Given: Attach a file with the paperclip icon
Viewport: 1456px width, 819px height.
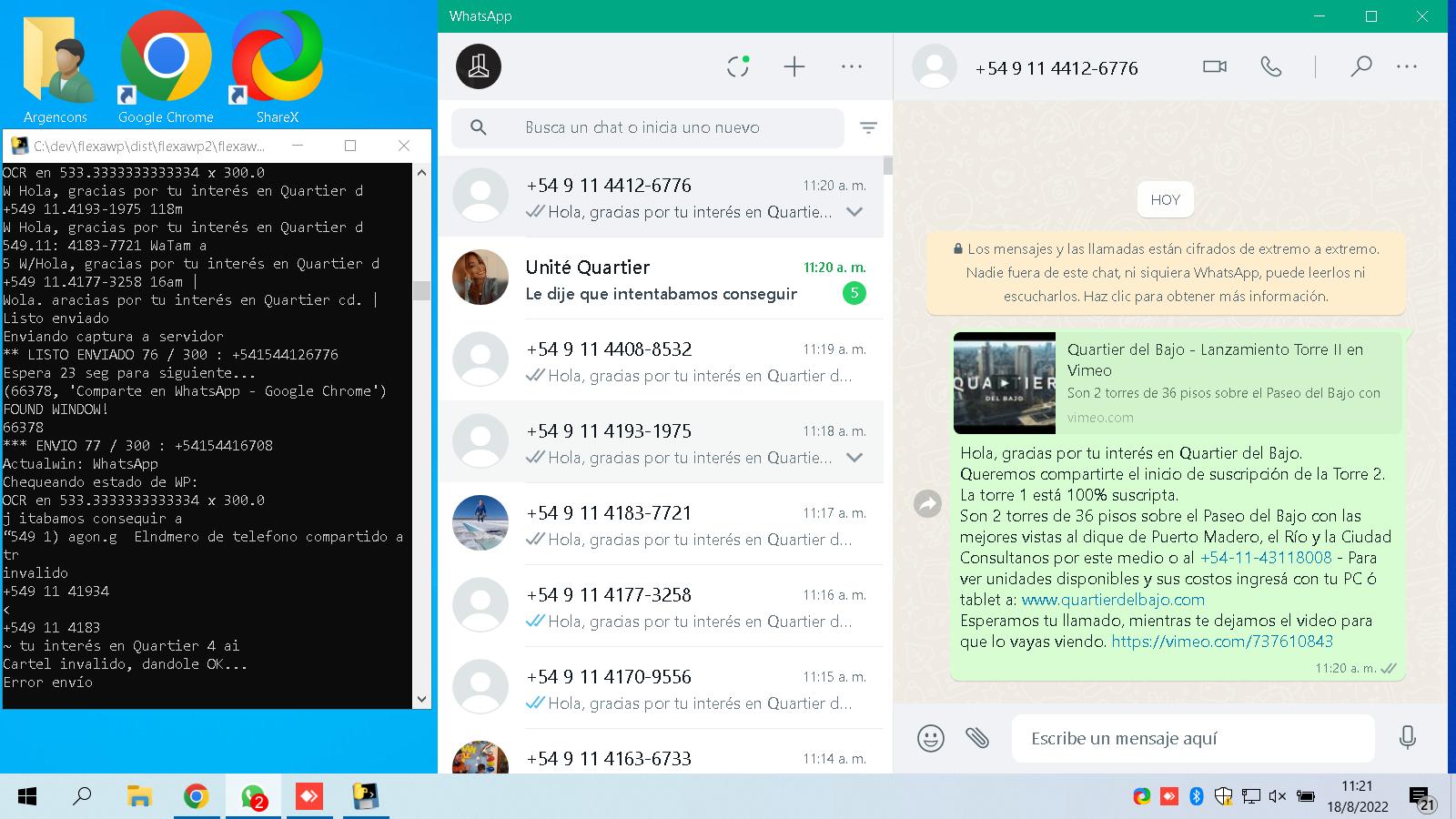Looking at the screenshot, I should coord(977,738).
